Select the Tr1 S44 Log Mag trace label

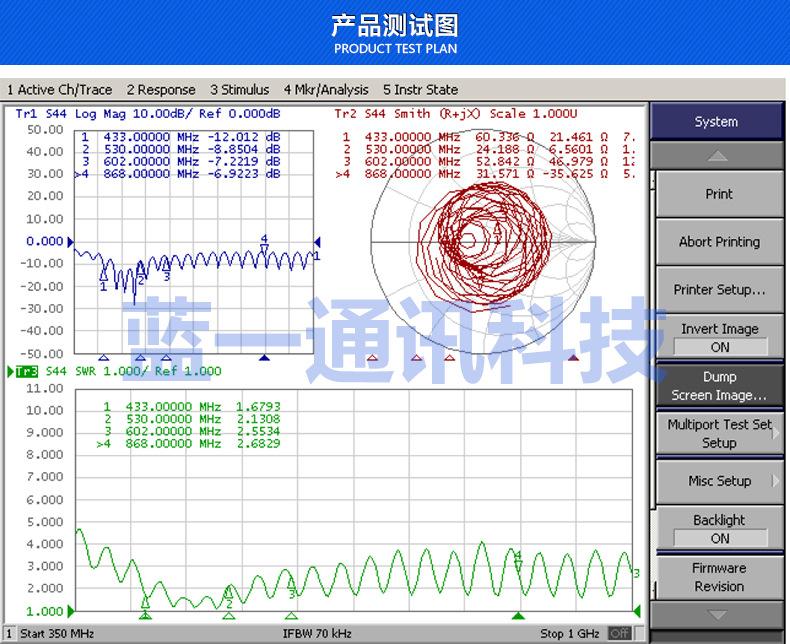[148, 114]
